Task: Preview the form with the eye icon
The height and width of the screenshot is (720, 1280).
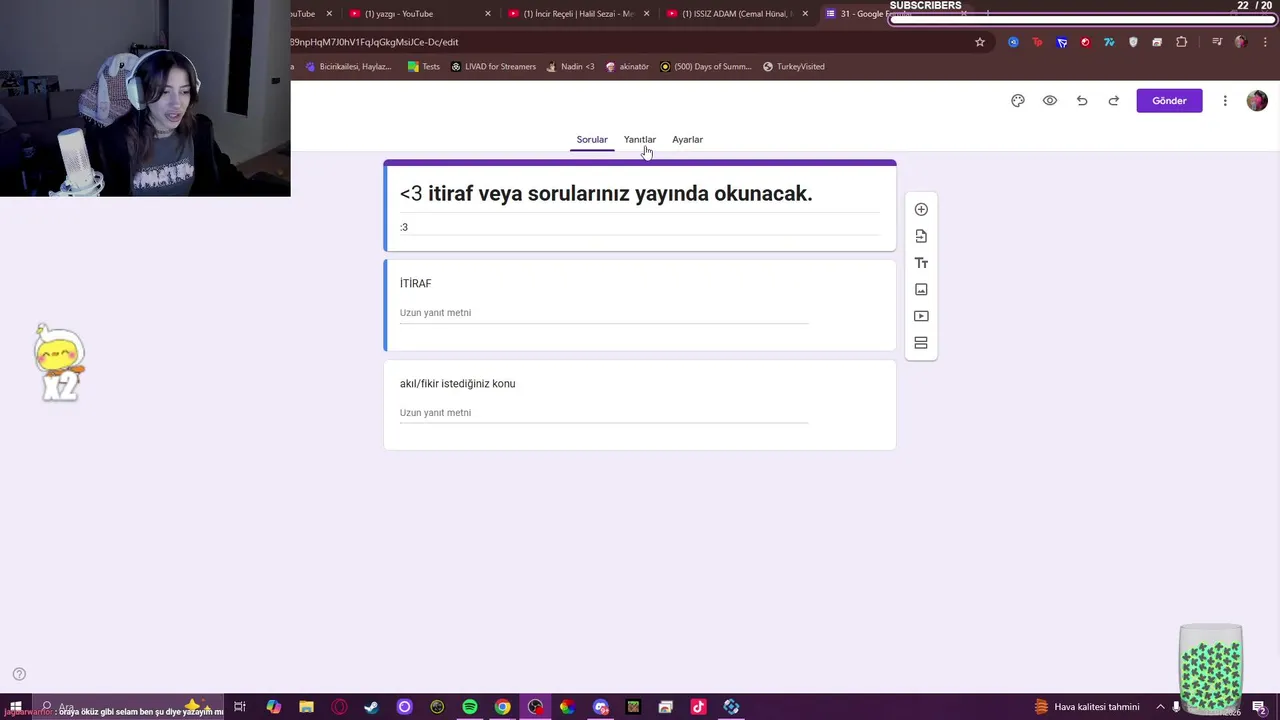Action: (x=1050, y=101)
